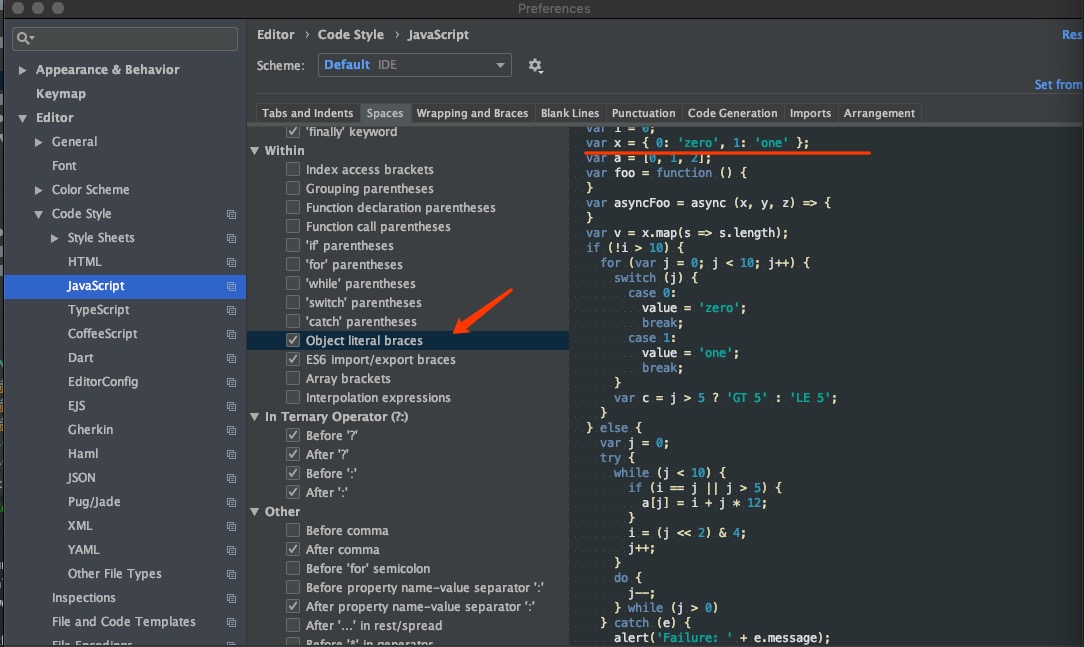Click the code preview pane
1084x647 pixels.
click(x=826, y=387)
